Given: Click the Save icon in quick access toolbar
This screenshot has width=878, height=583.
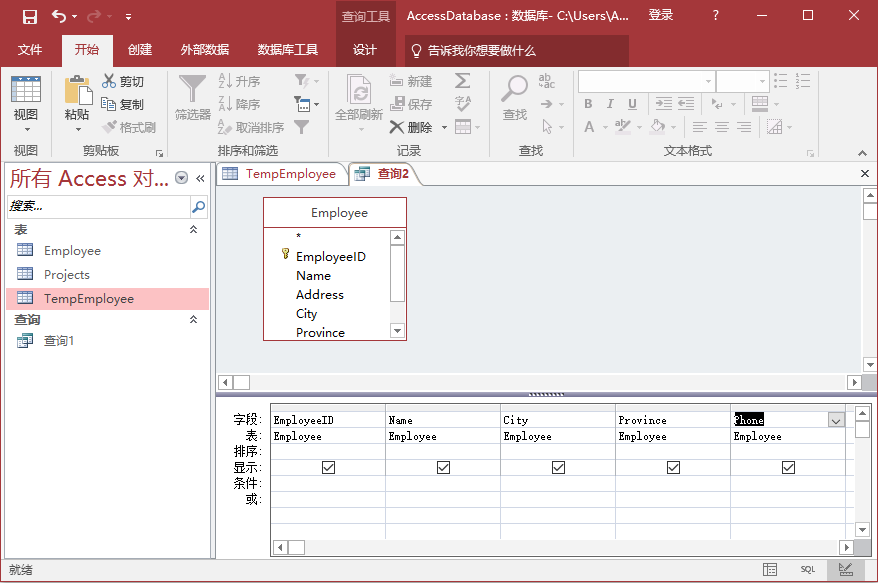Looking at the screenshot, I should click(x=30, y=16).
